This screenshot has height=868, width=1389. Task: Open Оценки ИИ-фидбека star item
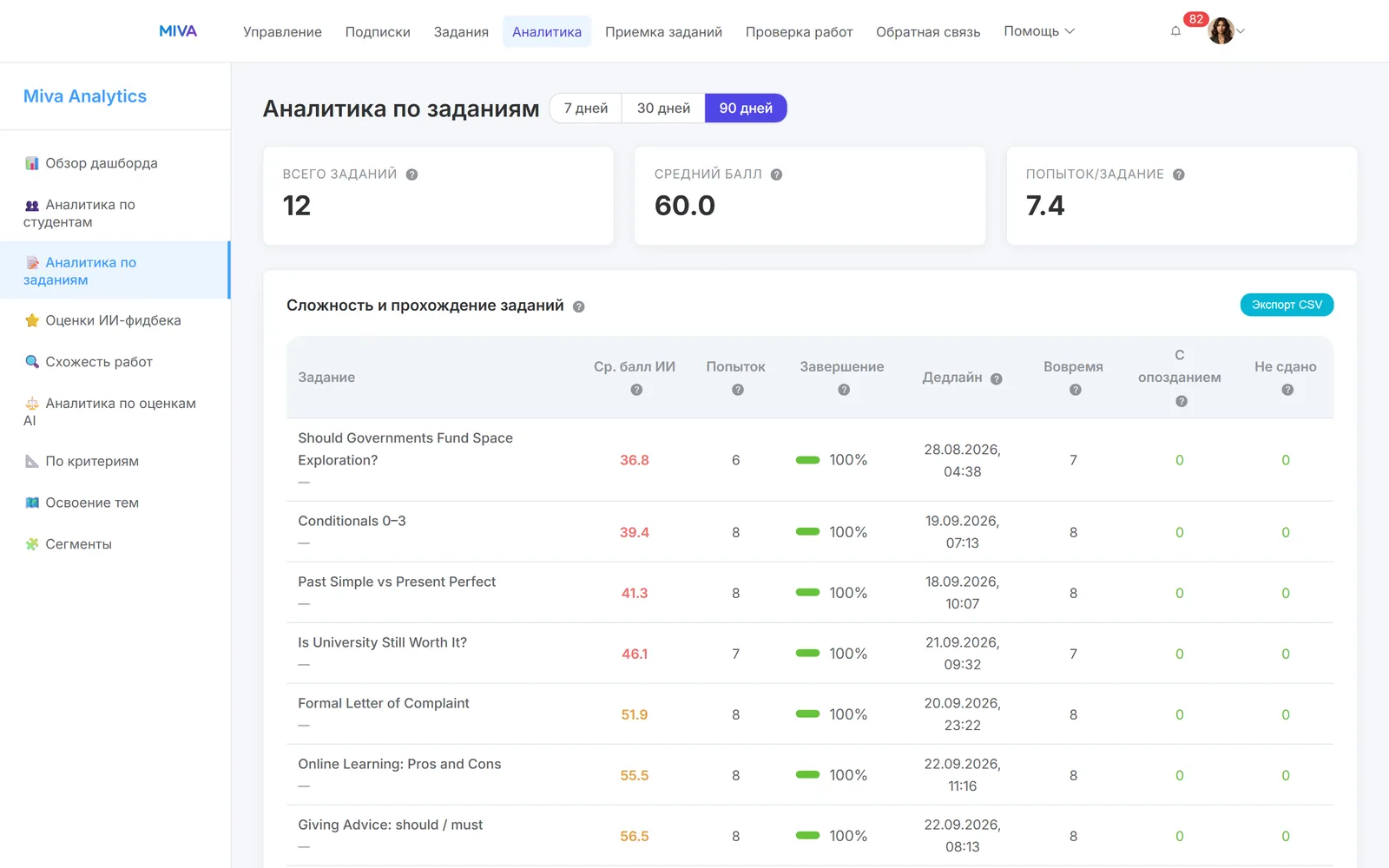pos(115,320)
